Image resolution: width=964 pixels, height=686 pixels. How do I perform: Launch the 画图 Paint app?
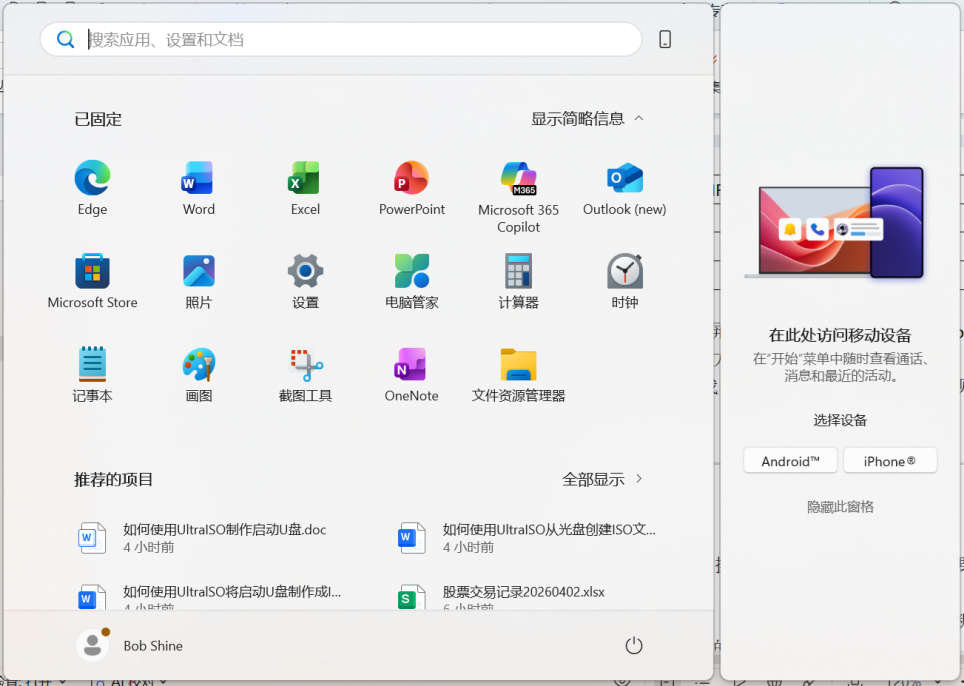(x=199, y=374)
